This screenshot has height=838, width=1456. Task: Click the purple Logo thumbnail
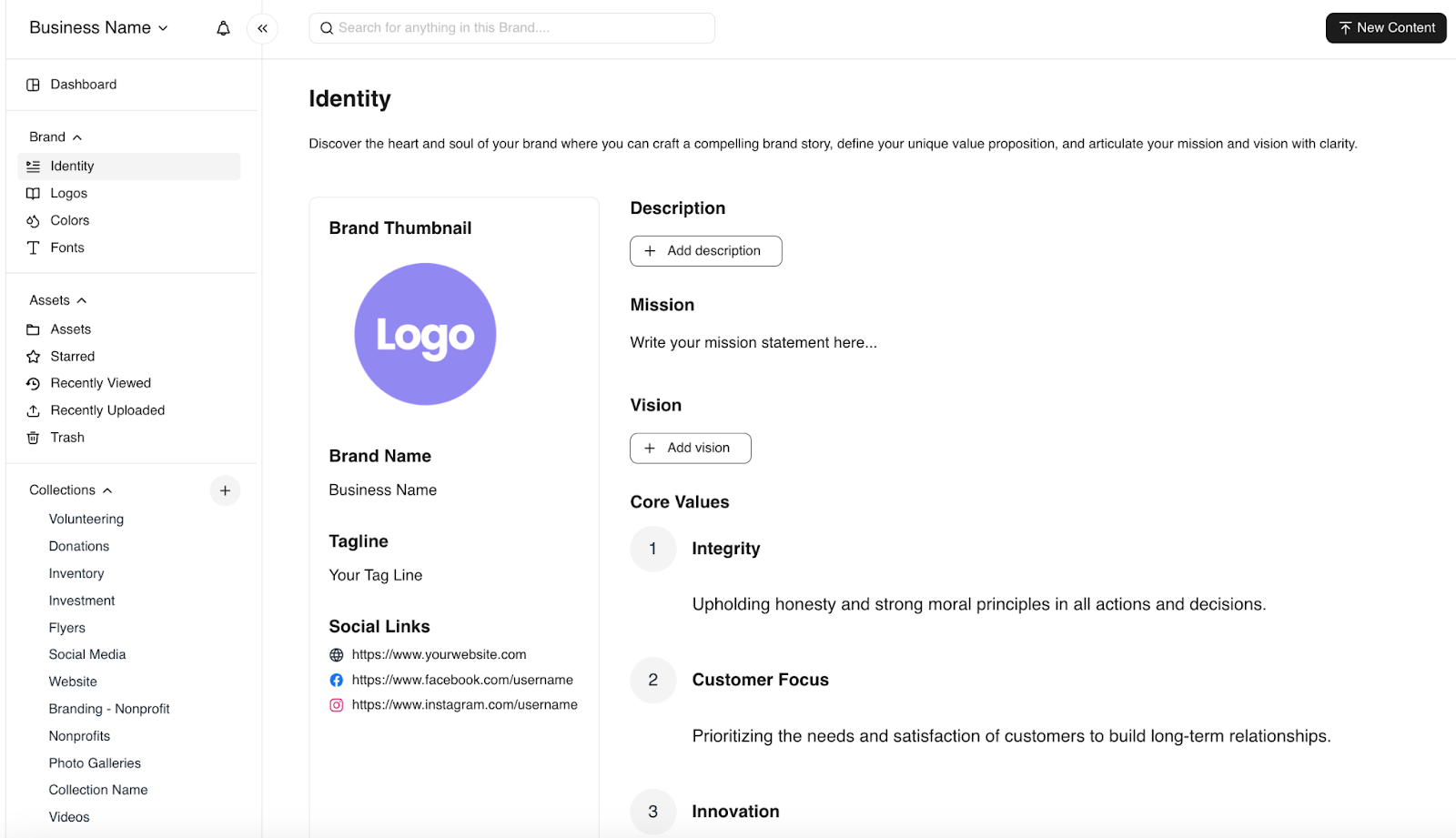coord(424,334)
